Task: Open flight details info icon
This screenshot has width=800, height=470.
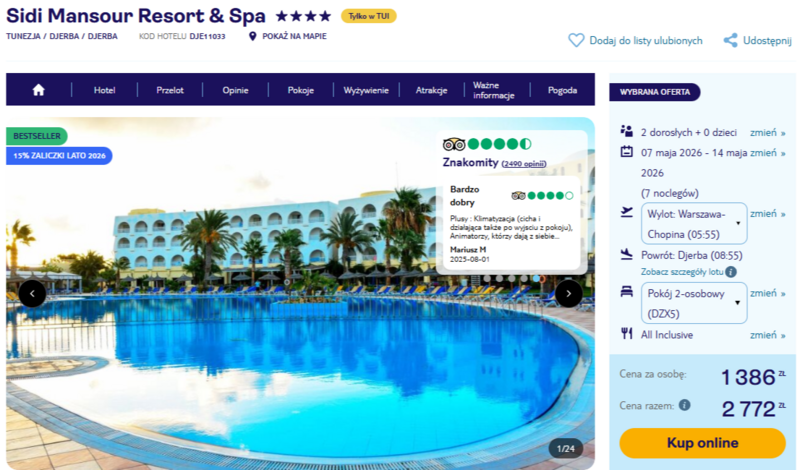Action: tap(731, 272)
